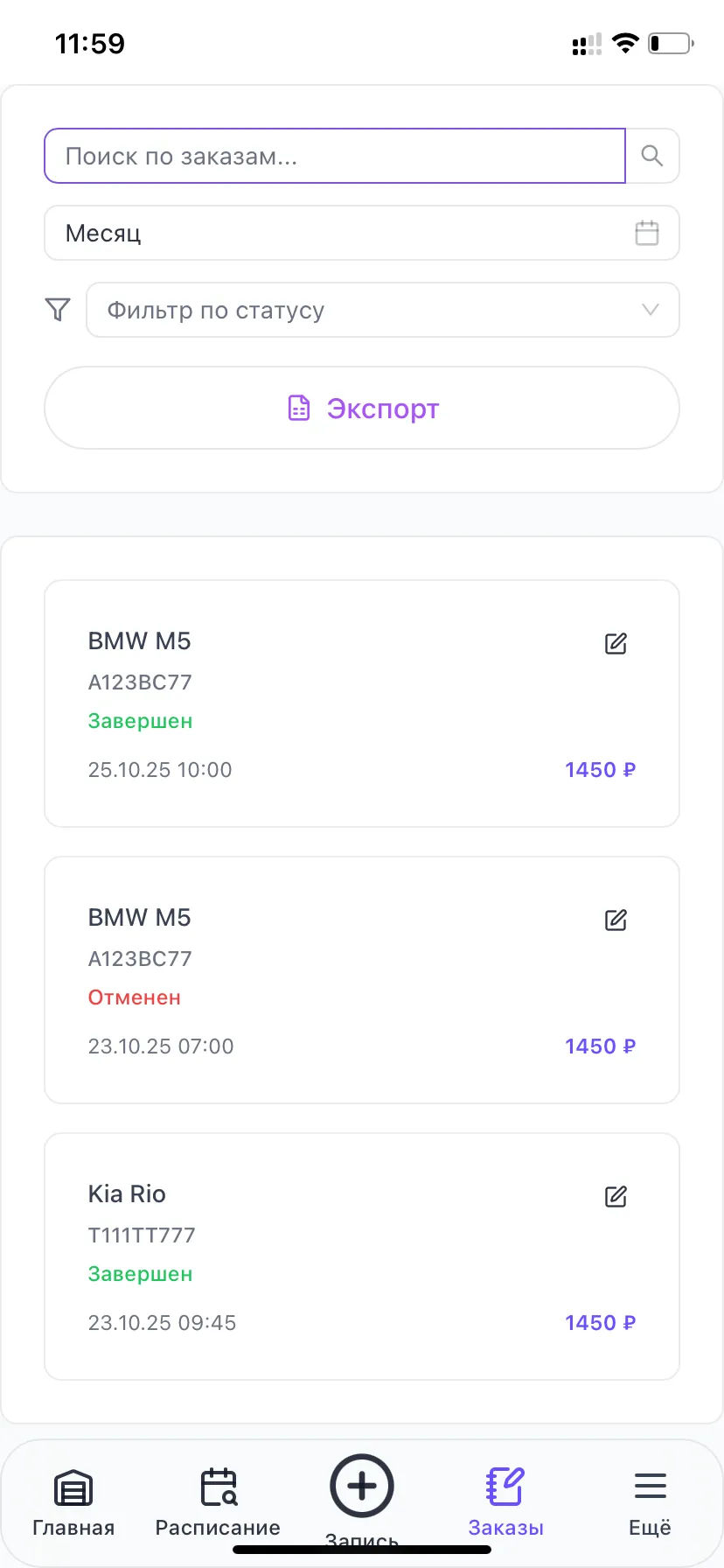
Task: Open the calendar icon in Месяц field
Action: pos(646,233)
